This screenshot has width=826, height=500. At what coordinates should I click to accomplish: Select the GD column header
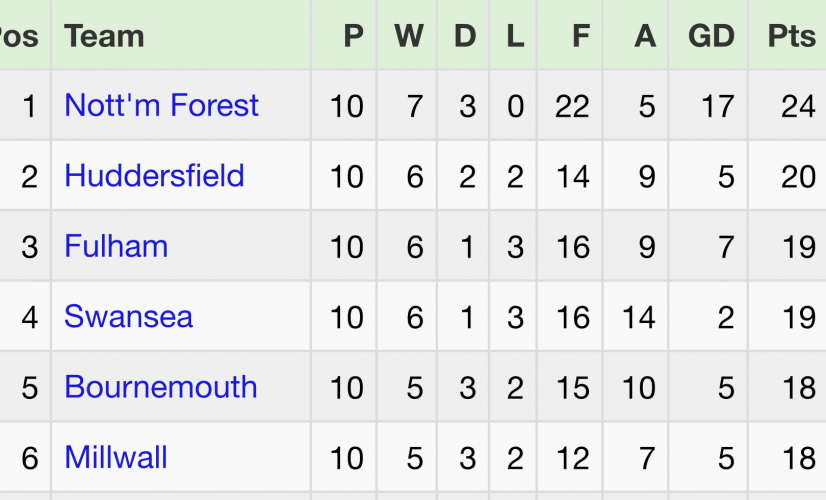[x=711, y=36]
